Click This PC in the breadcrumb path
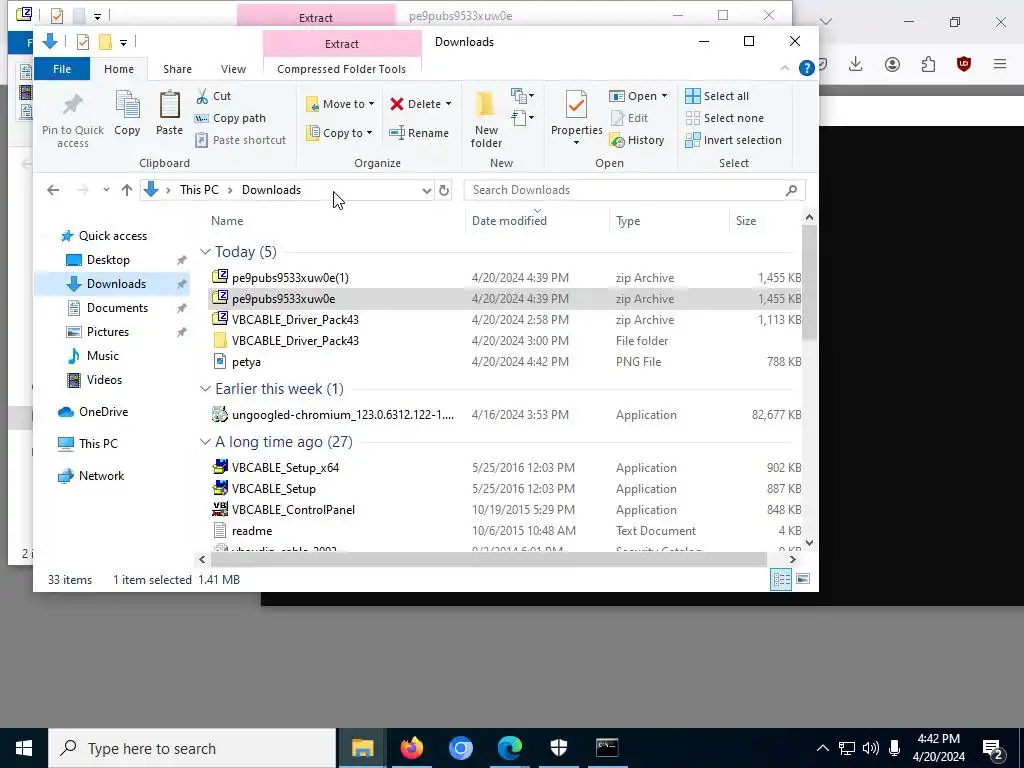 coord(199,190)
